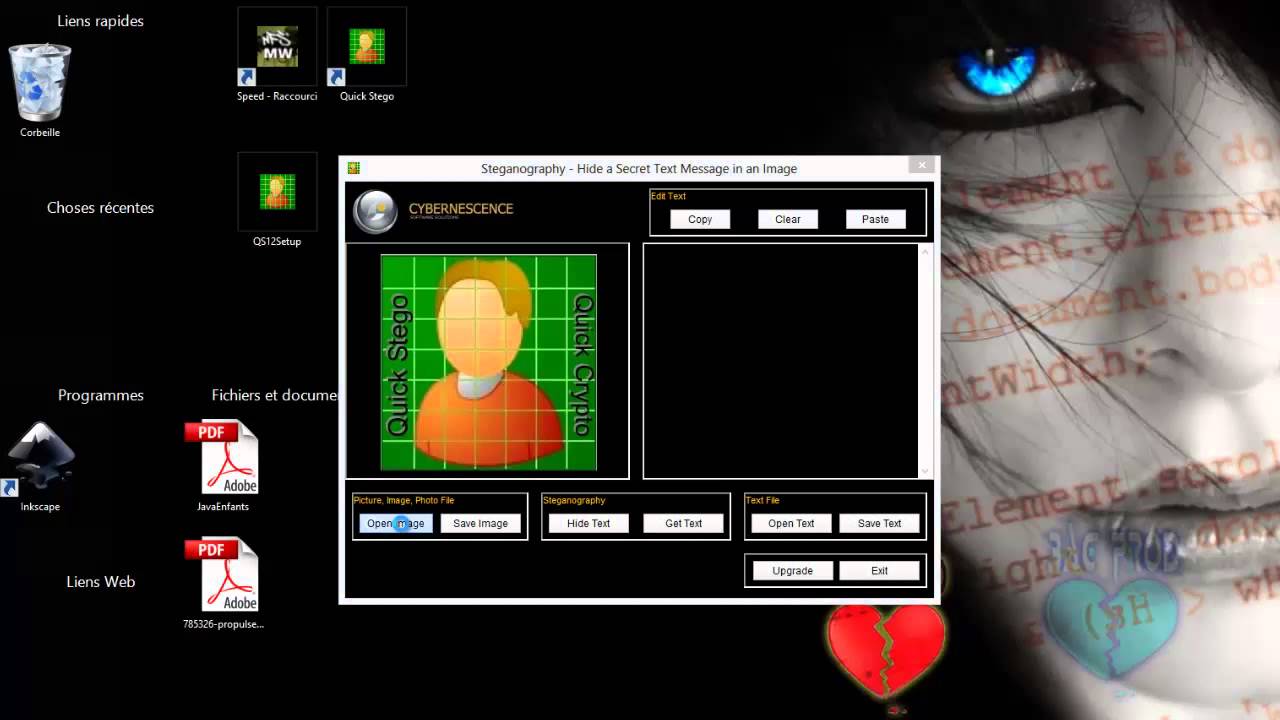Screen dimensions: 1280x720
Task: Click the Quick Stego preview image
Action: 489,362
